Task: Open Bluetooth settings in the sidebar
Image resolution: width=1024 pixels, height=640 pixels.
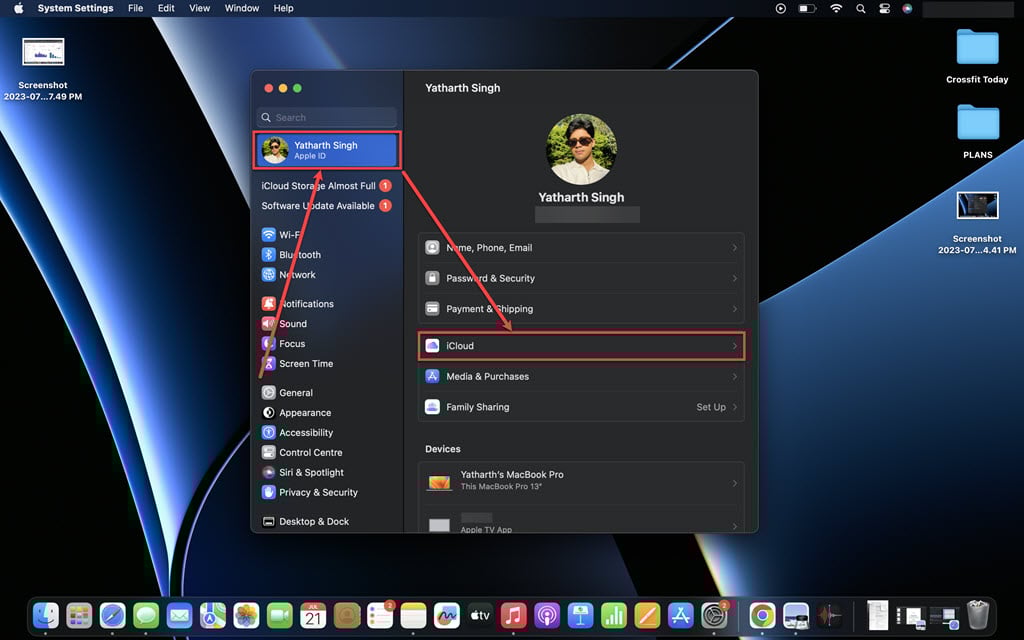Action: click(291, 255)
